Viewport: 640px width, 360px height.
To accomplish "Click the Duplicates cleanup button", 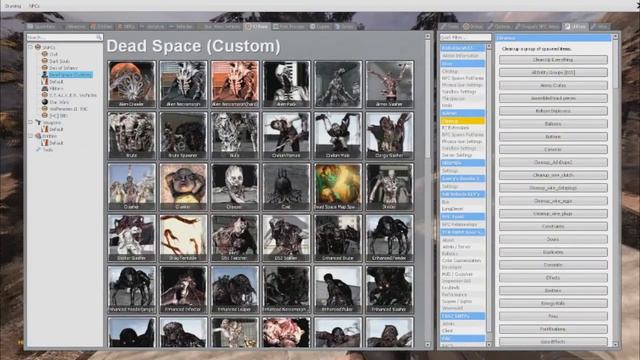I will point(553,252).
